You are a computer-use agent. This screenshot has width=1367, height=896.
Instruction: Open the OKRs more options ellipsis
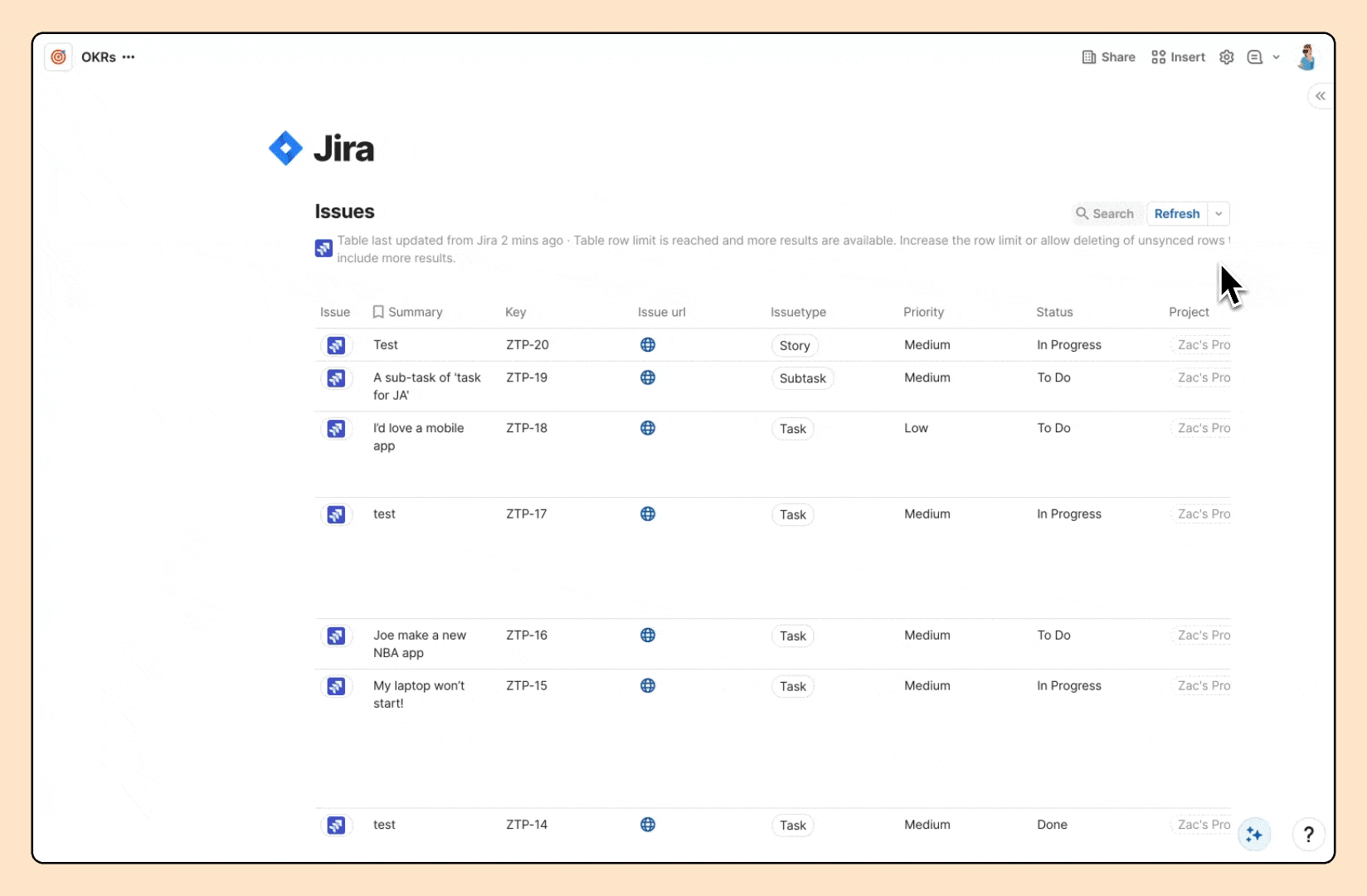[129, 57]
